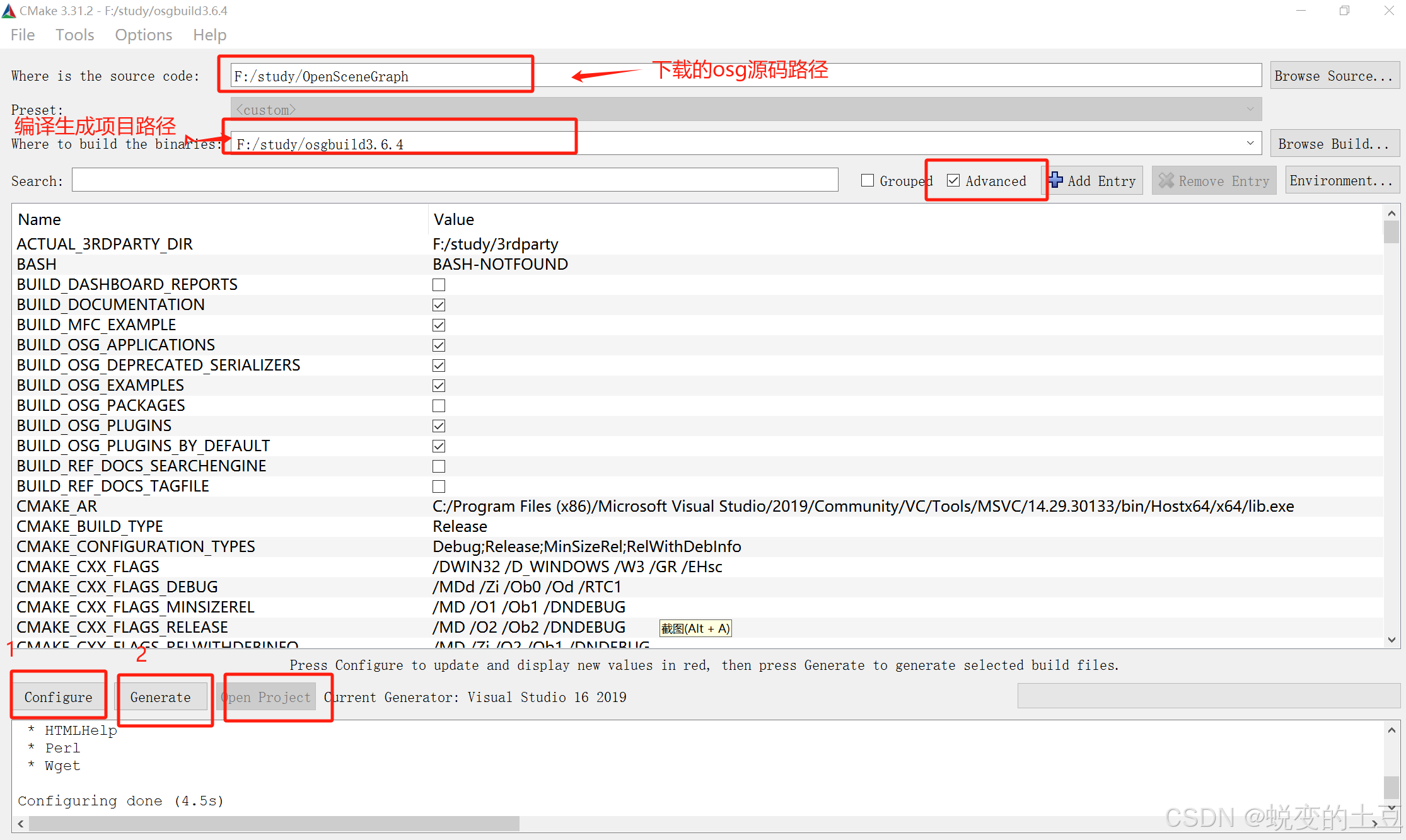Select the CMAKE_BUILD_TYPE Release value

click(x=460, y=526)
